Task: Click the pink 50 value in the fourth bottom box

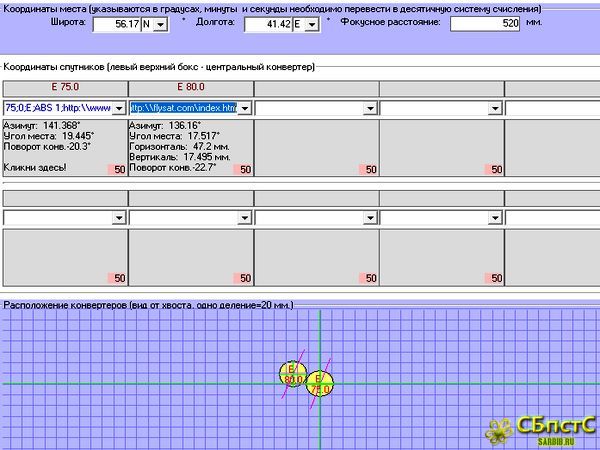Action: 494,278
